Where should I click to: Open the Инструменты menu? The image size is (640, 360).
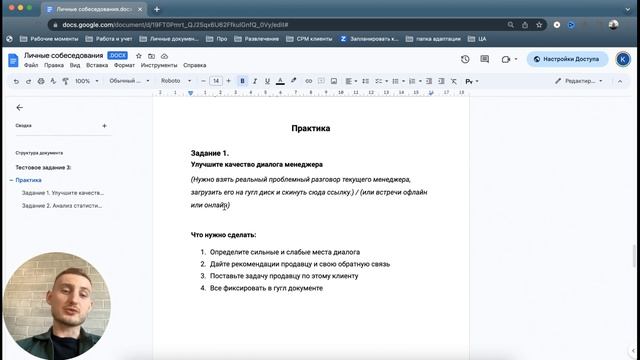point(159,65)
